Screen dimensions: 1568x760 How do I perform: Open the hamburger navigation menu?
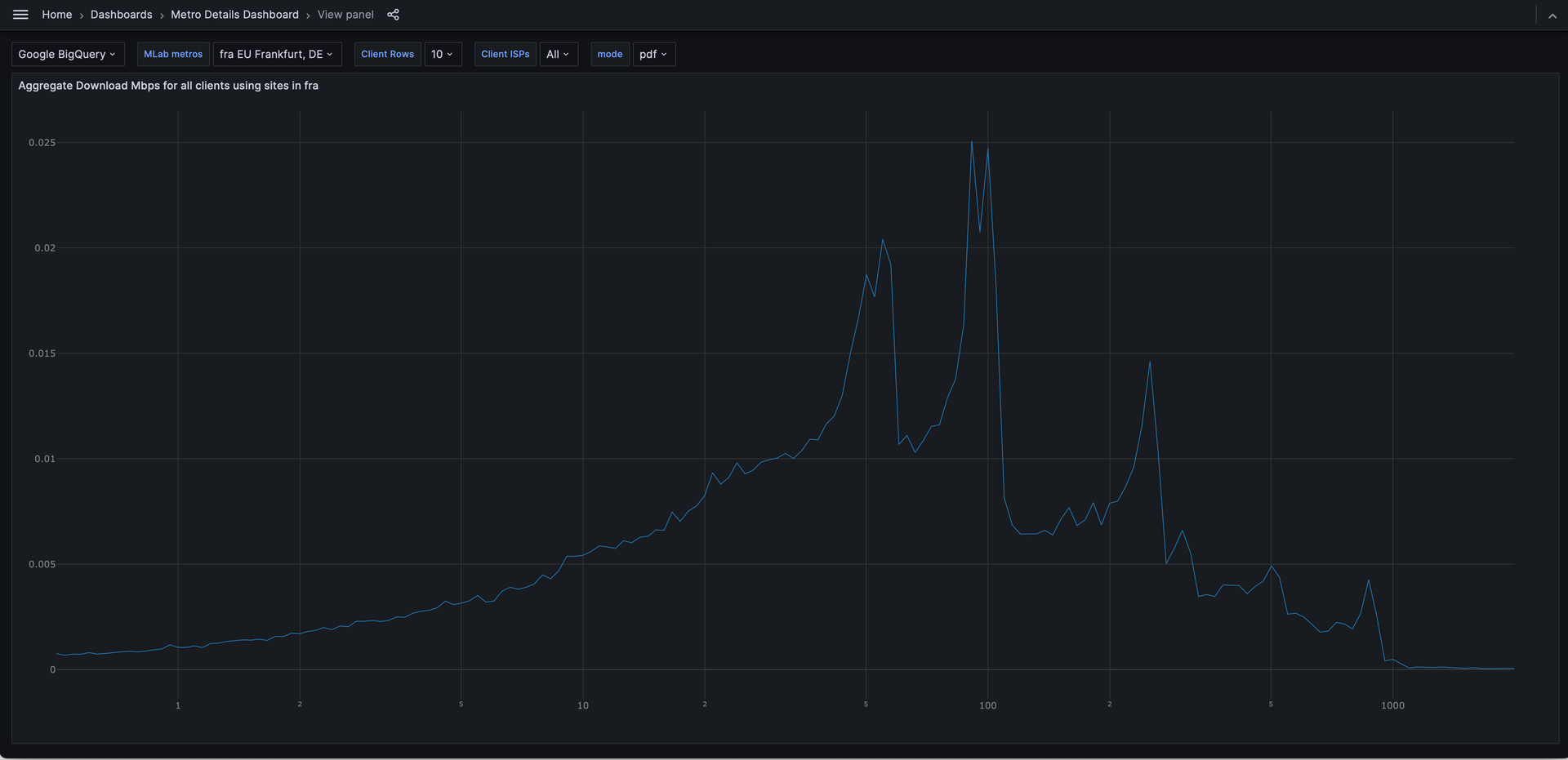tap(20, 15)
